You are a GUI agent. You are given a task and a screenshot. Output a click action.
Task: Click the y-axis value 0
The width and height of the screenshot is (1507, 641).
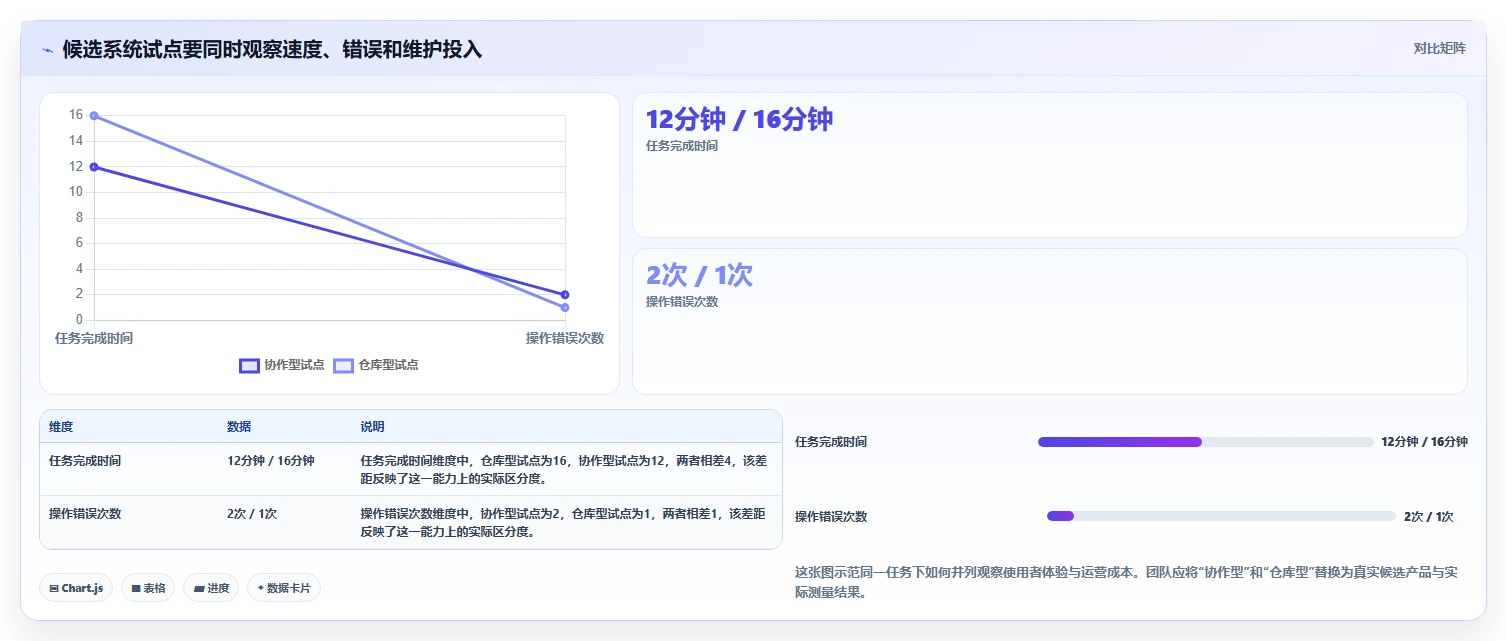pos(80,320)
